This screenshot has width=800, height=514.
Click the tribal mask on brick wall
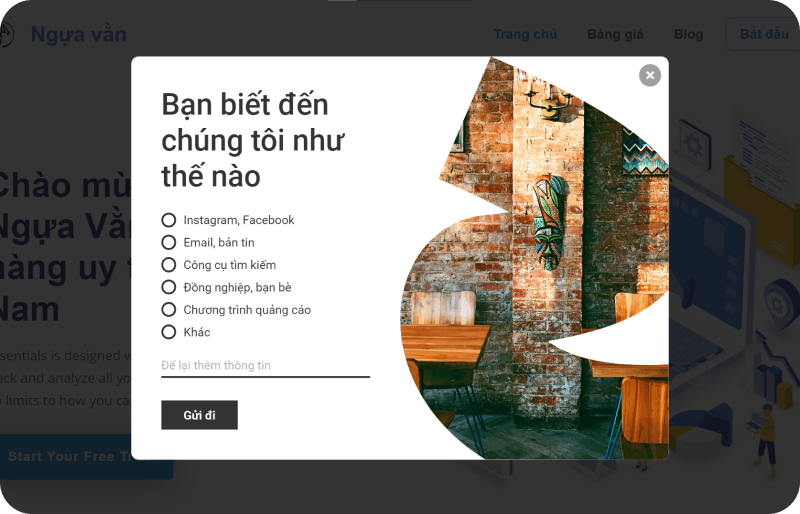click(549, 222)
